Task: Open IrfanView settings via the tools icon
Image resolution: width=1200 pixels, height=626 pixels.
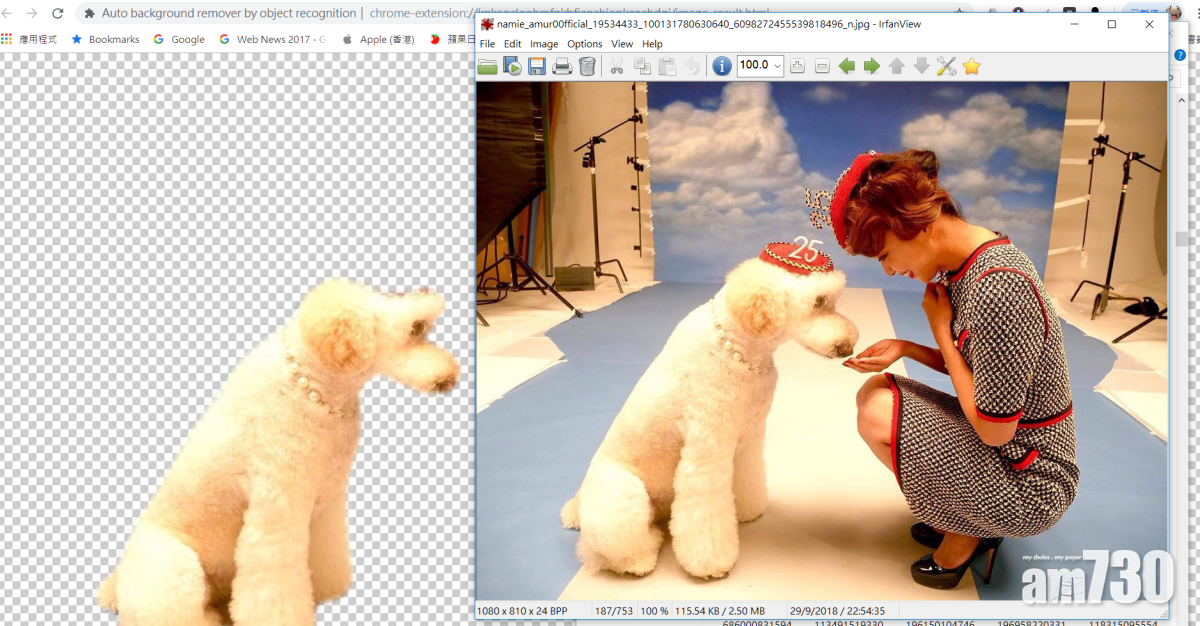Action: click(x=946, y=66)
